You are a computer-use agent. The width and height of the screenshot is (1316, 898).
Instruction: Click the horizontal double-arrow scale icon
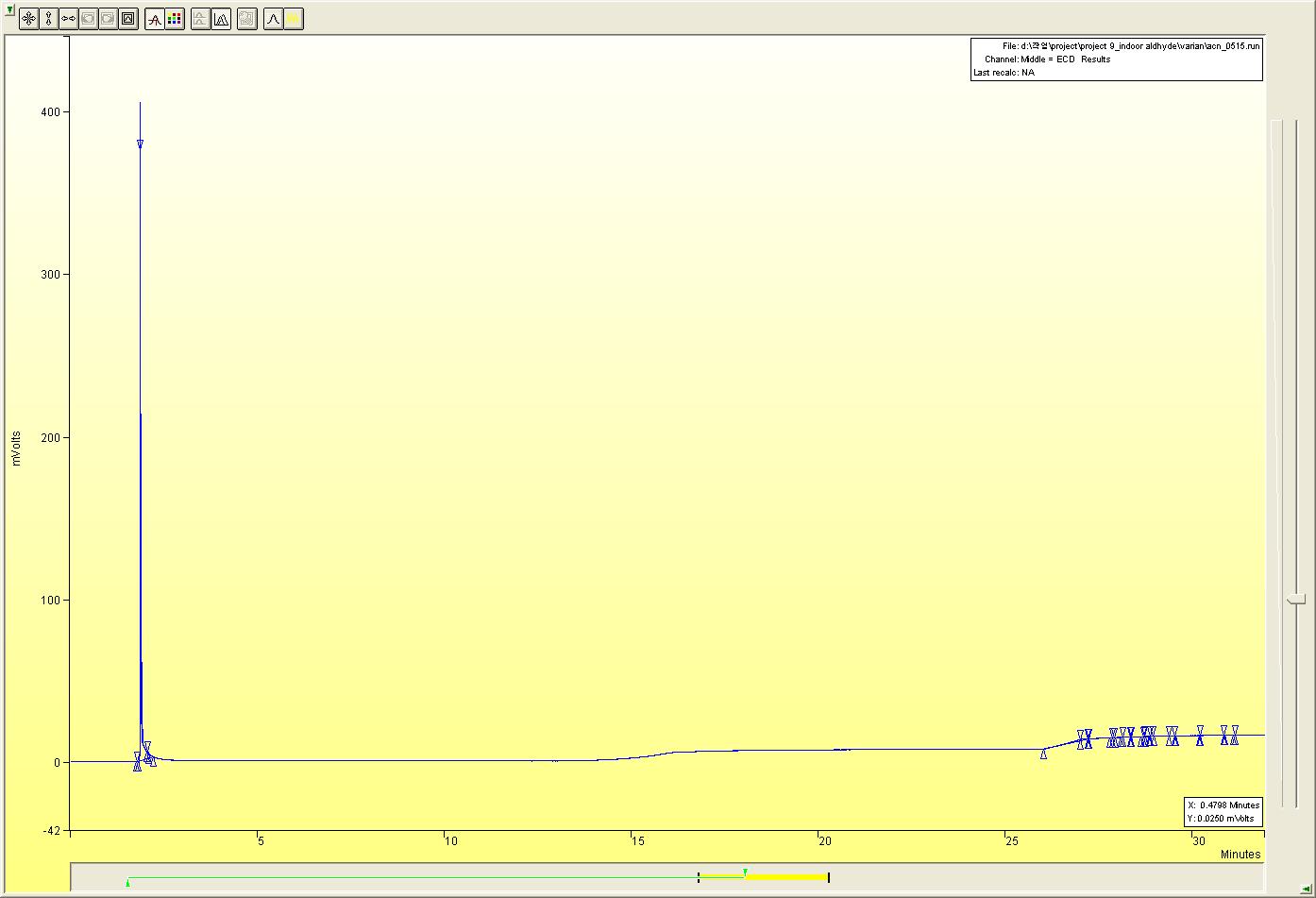[68, 19]
